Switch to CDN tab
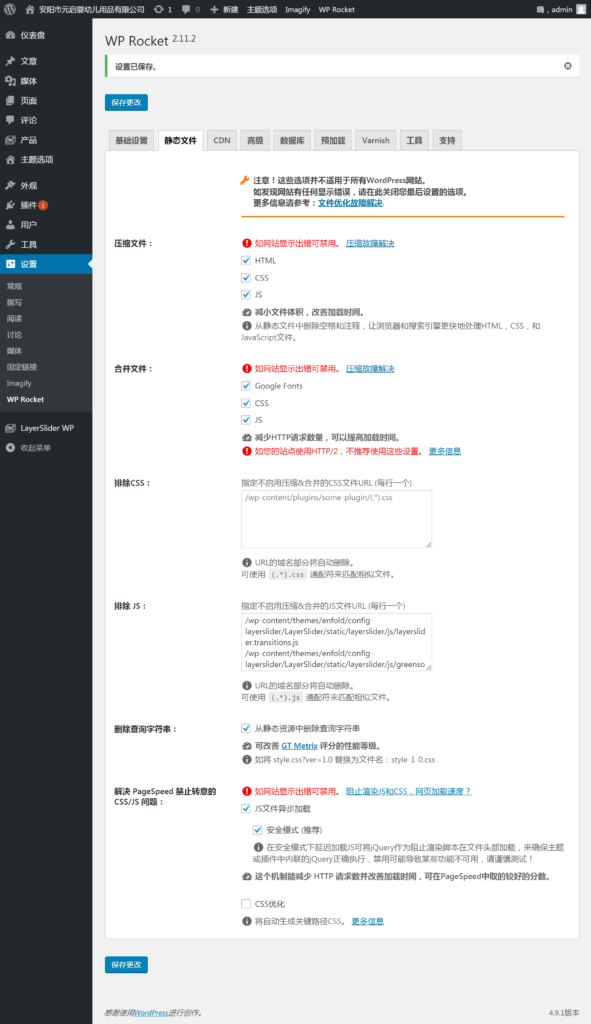This screenshot has width=591, height=1024. 222,140
